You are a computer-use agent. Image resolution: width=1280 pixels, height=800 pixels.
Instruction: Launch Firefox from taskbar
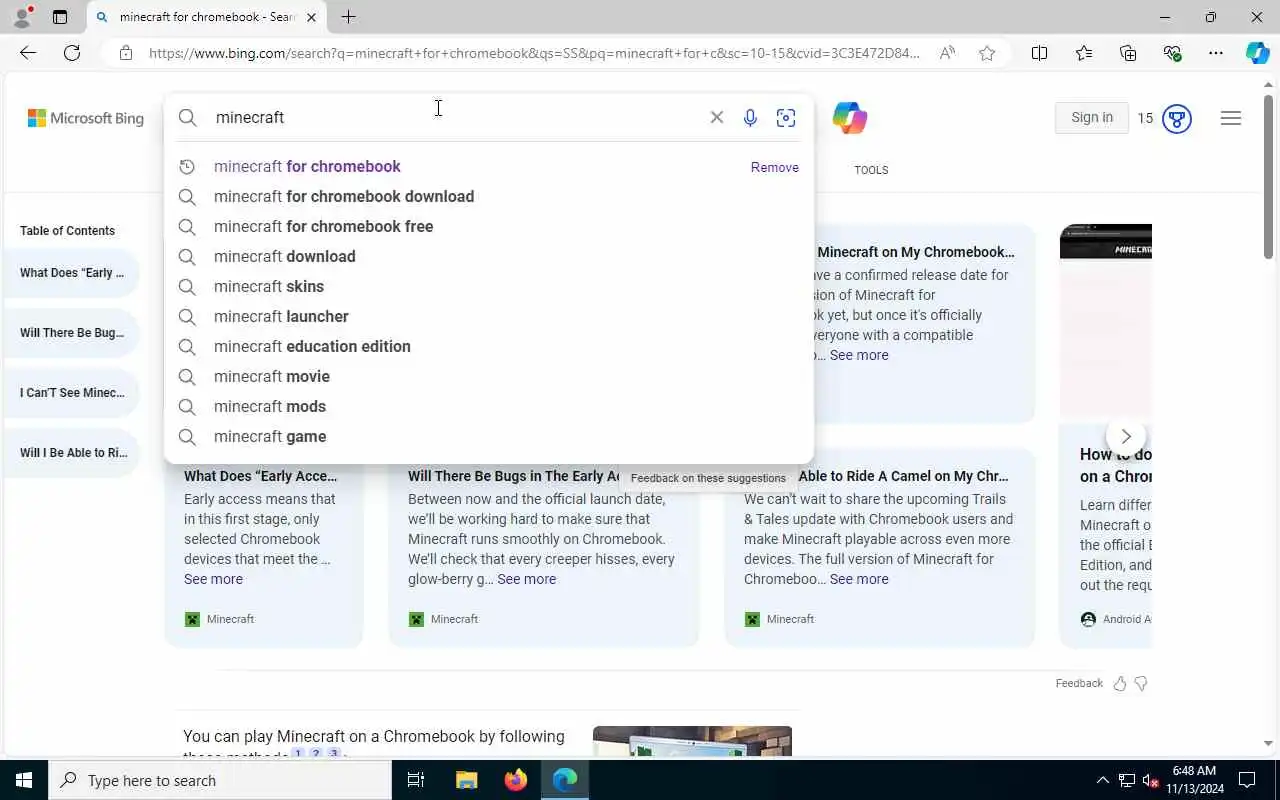[516, 780]
